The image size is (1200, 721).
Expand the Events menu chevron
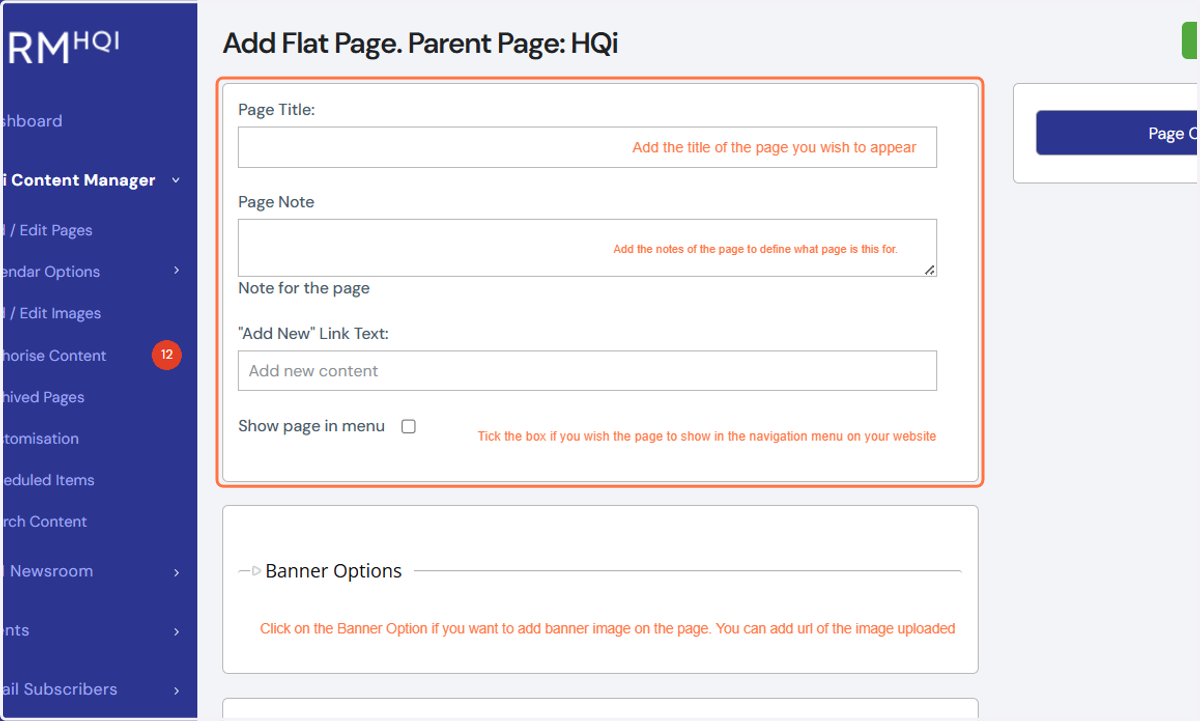click(x=176, y=631)
